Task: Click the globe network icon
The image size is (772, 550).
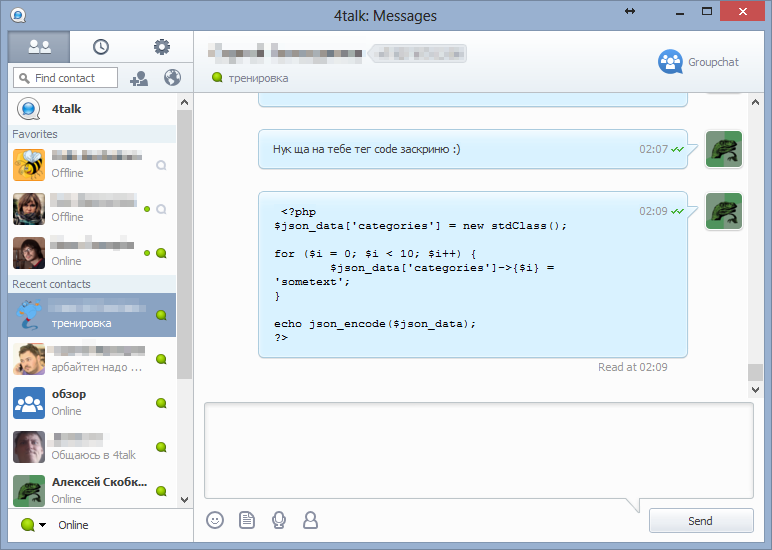Action: tap(172, 77)
